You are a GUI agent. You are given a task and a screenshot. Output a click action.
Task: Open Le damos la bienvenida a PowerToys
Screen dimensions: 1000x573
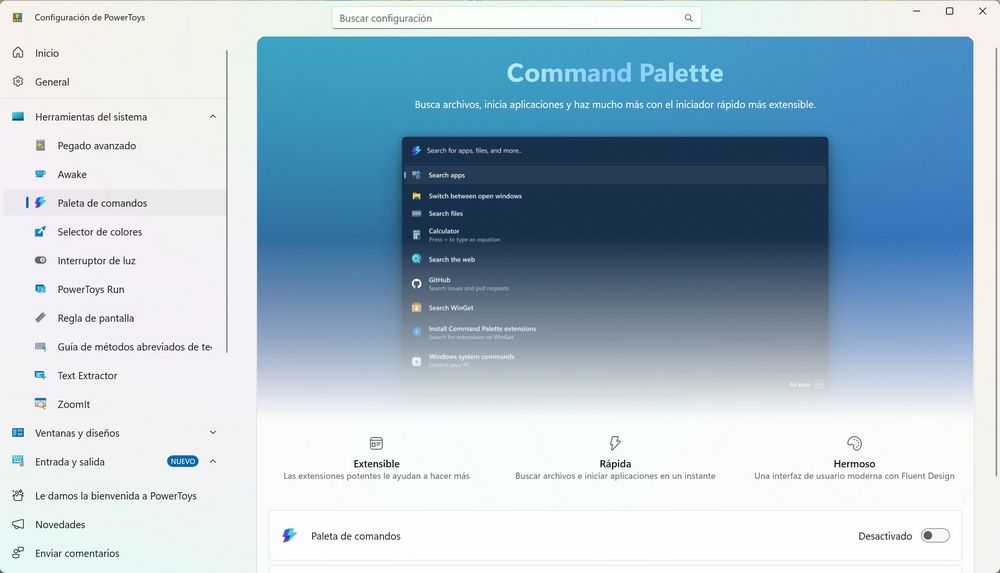coord(115,496)
